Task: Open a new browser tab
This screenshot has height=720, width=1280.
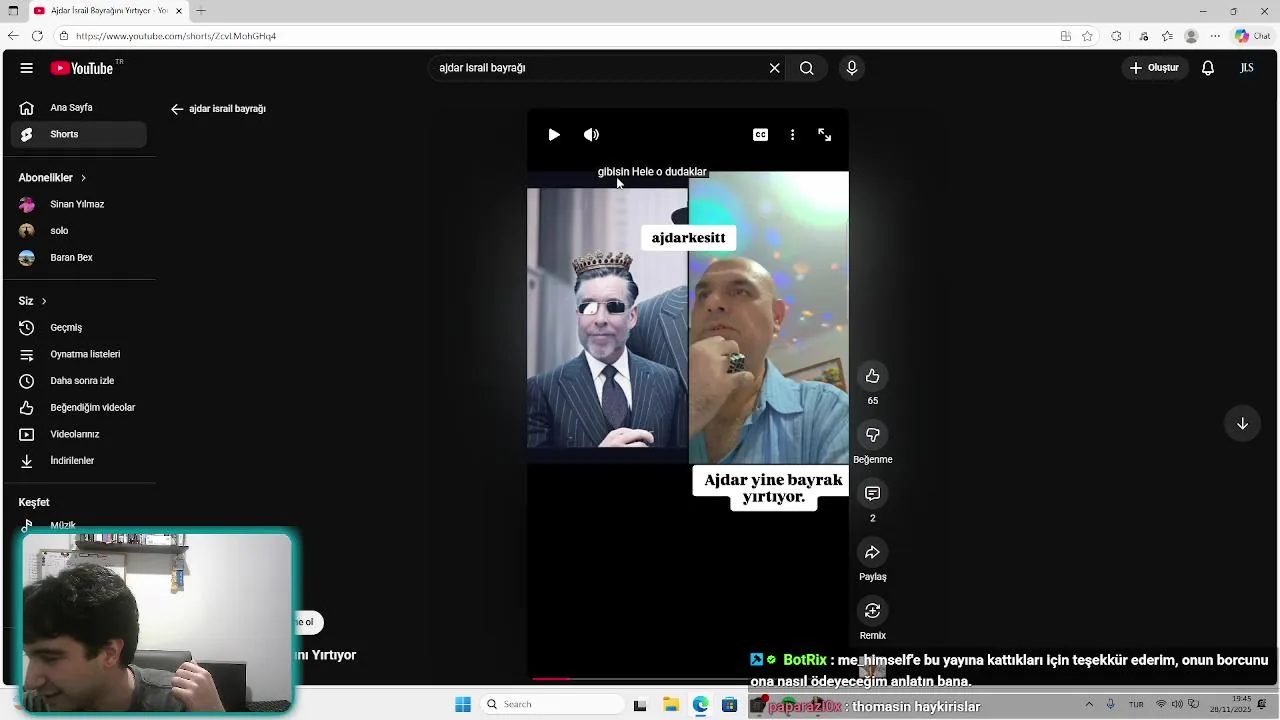Action: tap(201, 11)
